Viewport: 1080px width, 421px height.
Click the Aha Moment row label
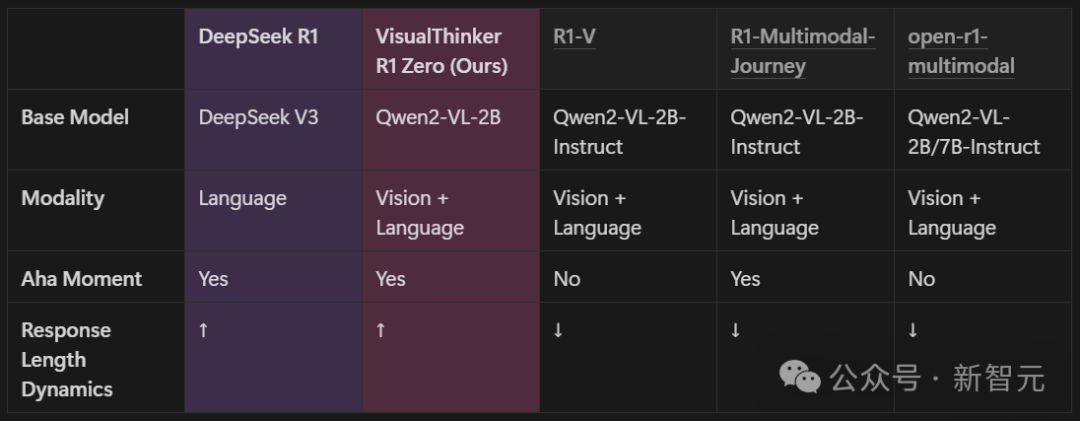coord(81,279)
